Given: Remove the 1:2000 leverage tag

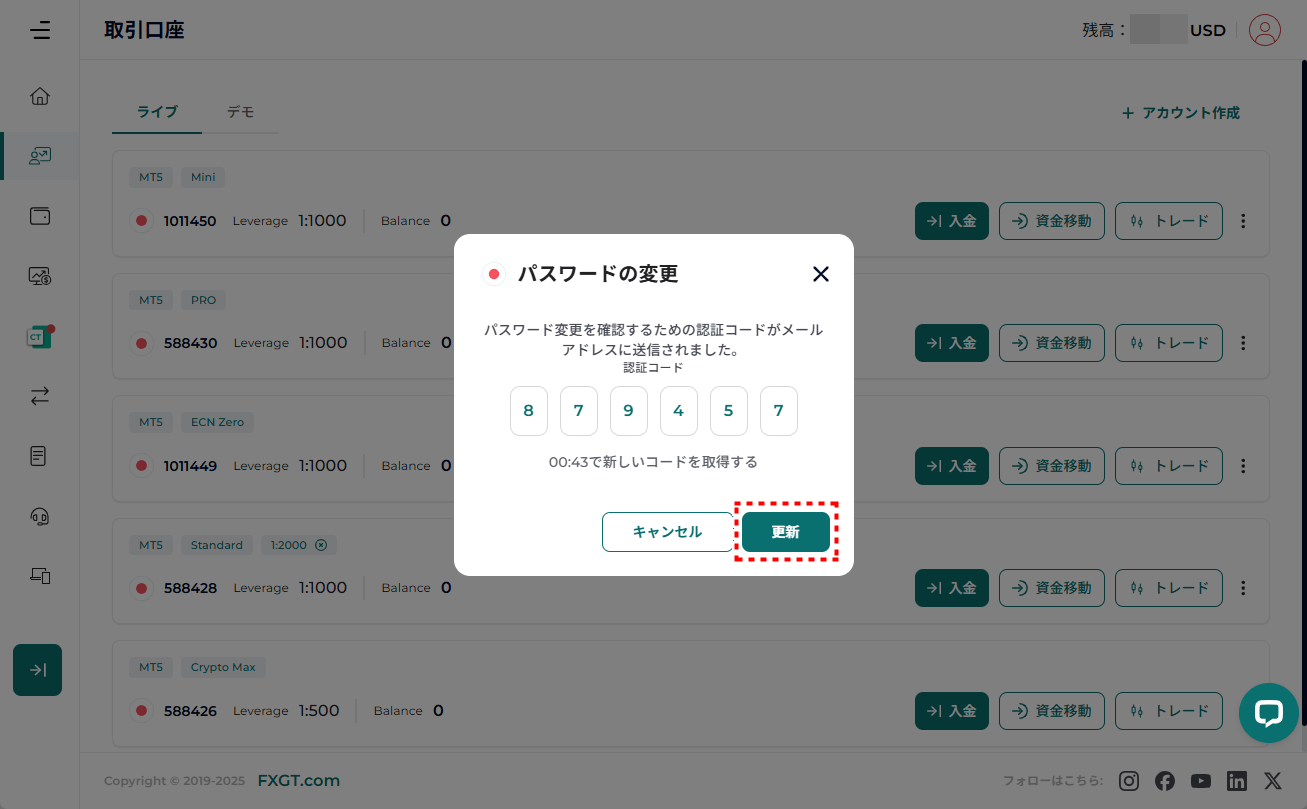Looking at the screenshot, I should coord(321,545).
